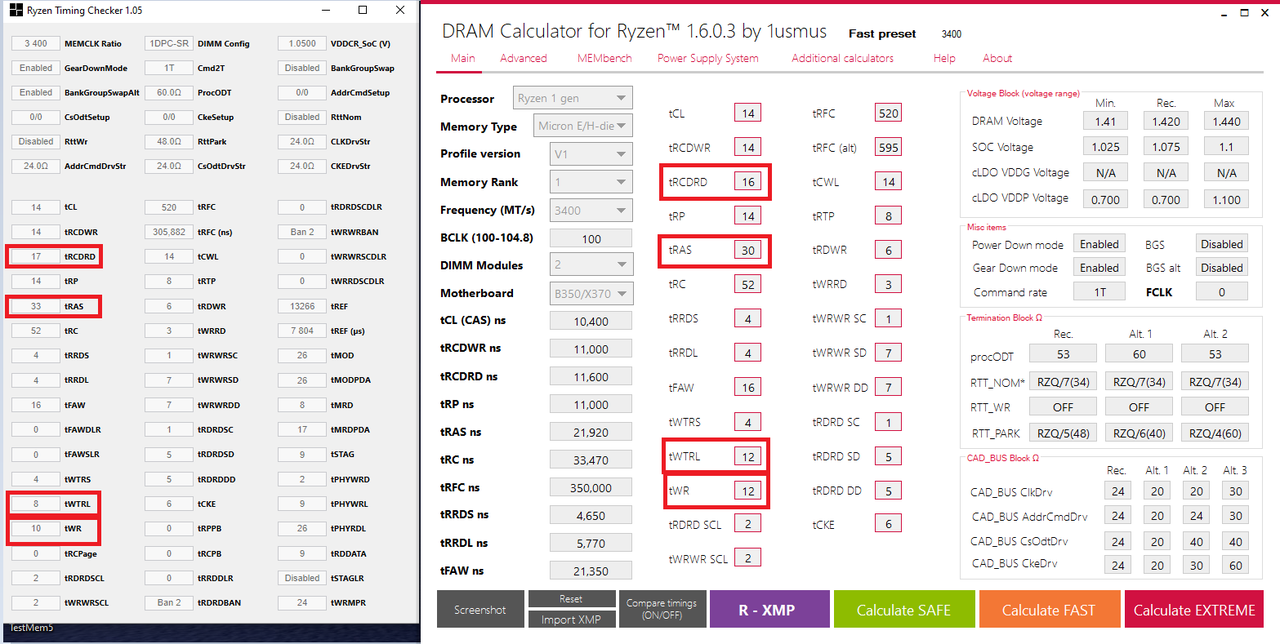Click the BGS alt Disabled field
The height and width of the screenshot is (644, 1280).
click(x=1222, y=268)
